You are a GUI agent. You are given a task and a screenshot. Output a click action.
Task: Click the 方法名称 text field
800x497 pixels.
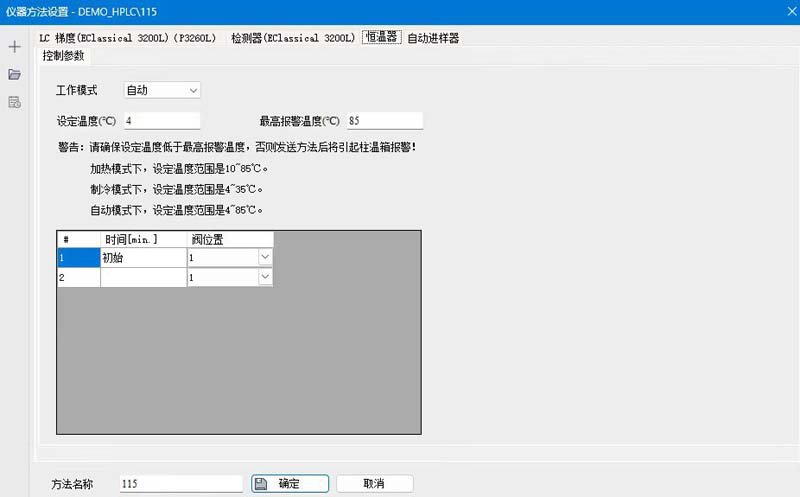coord(181,483)
